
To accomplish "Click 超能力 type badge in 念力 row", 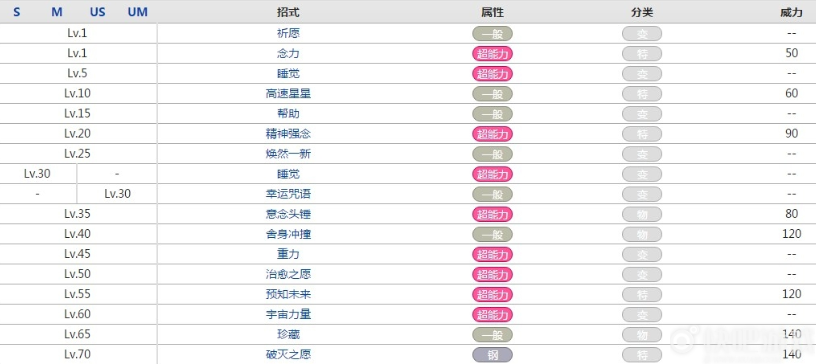I will pos(492,54).
